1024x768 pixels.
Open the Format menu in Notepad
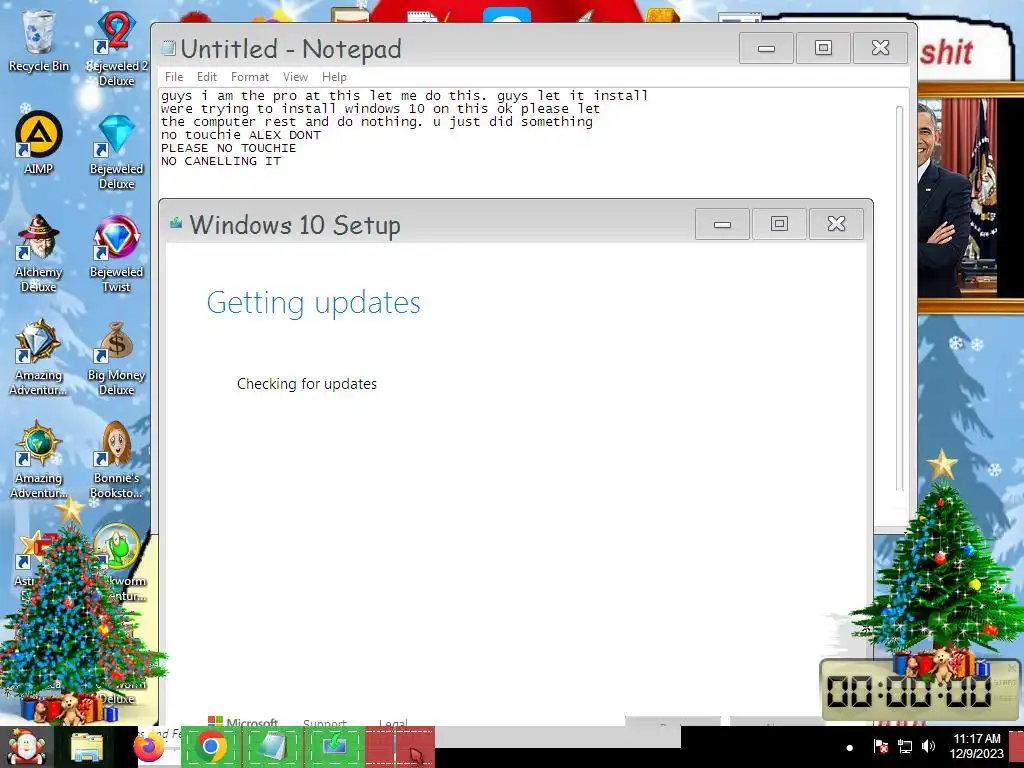click(x=249, y=77)
